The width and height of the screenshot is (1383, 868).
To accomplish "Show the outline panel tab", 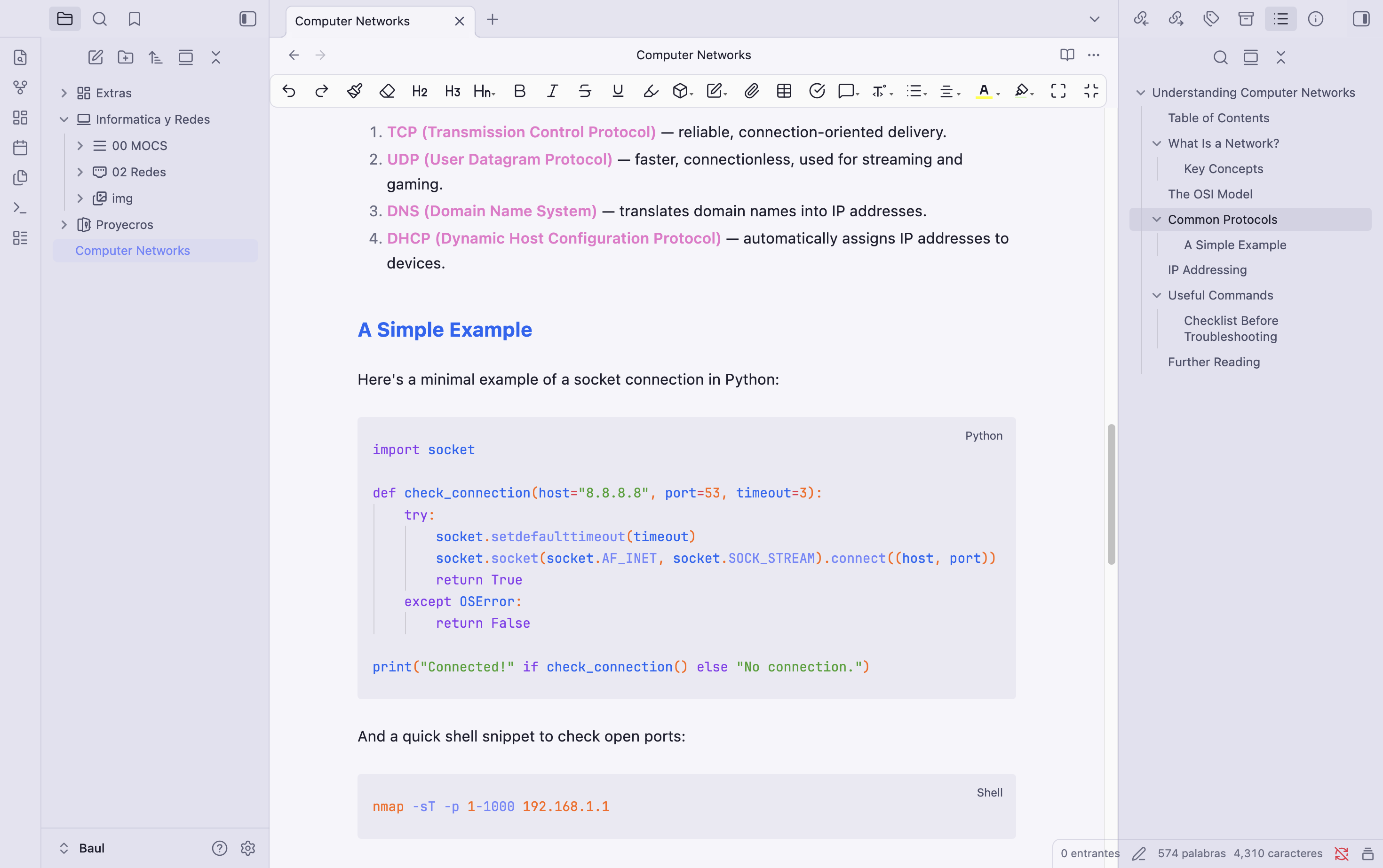I will coord(1281,19).
